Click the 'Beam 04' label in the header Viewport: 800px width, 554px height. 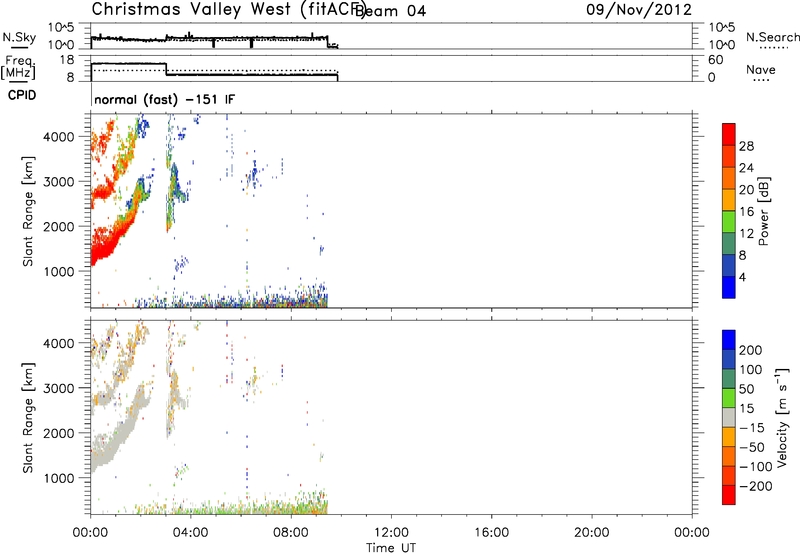pyautogui.click(x=390, y=11)
